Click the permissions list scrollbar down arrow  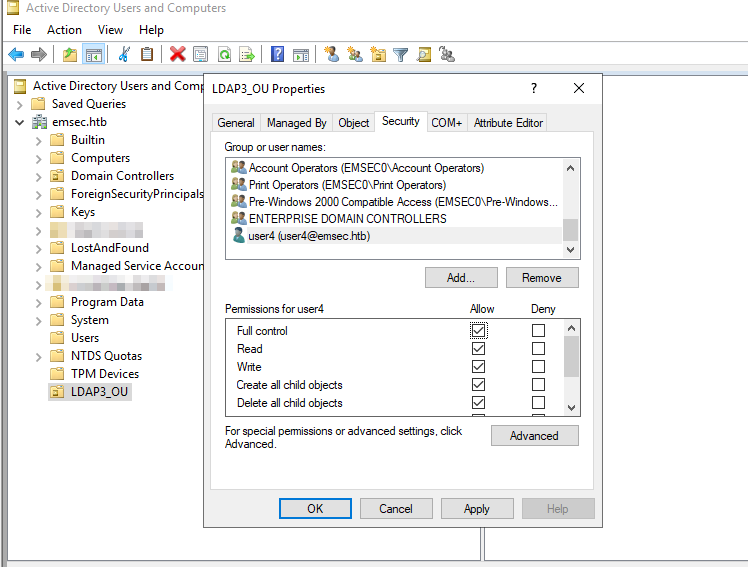coord(571,407)
